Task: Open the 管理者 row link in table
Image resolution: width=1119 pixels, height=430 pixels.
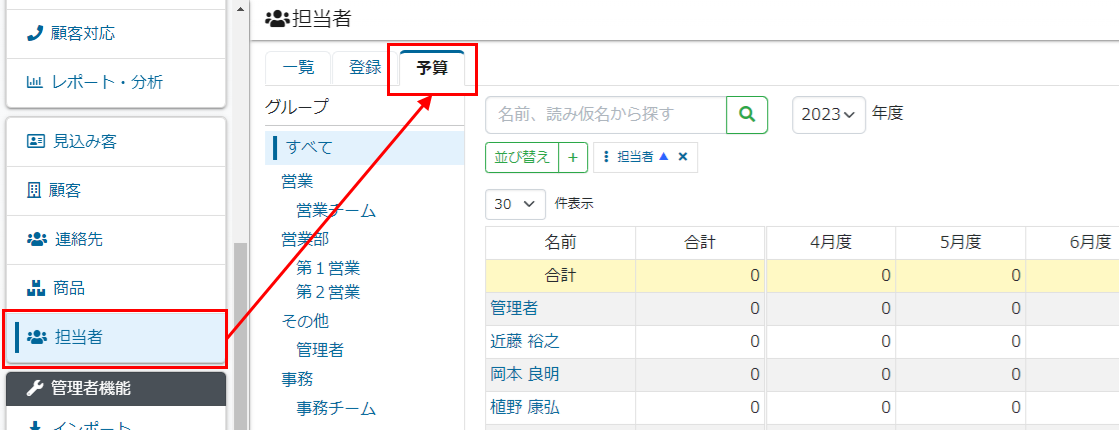Action: 514,308
